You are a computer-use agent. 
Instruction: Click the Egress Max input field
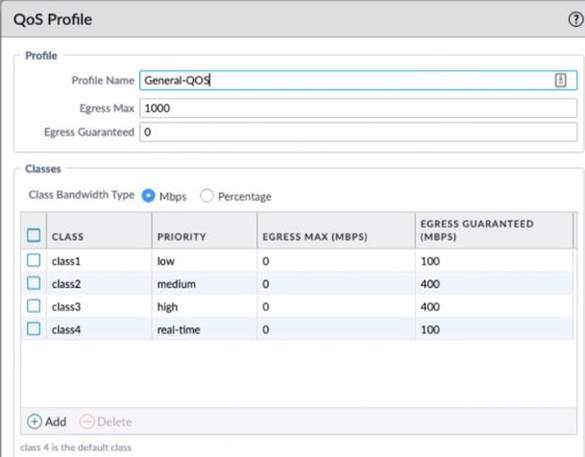(358, 108)
